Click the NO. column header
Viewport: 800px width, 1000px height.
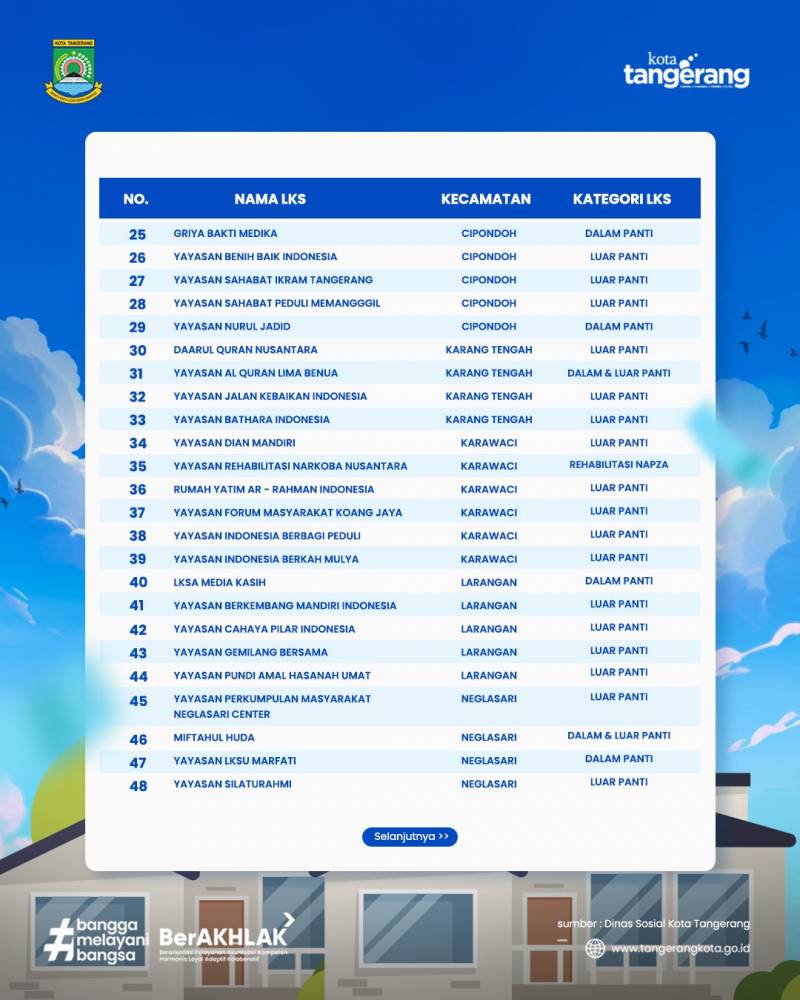click(x=136, y=199)
